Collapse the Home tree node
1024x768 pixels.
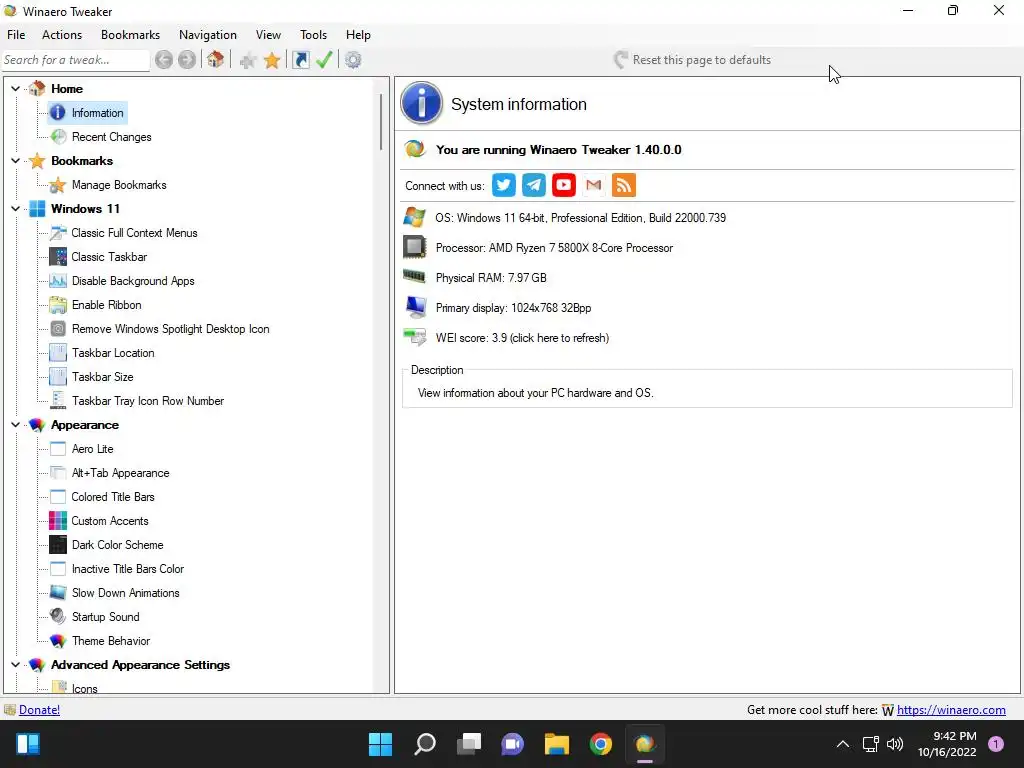coord(16,88)
